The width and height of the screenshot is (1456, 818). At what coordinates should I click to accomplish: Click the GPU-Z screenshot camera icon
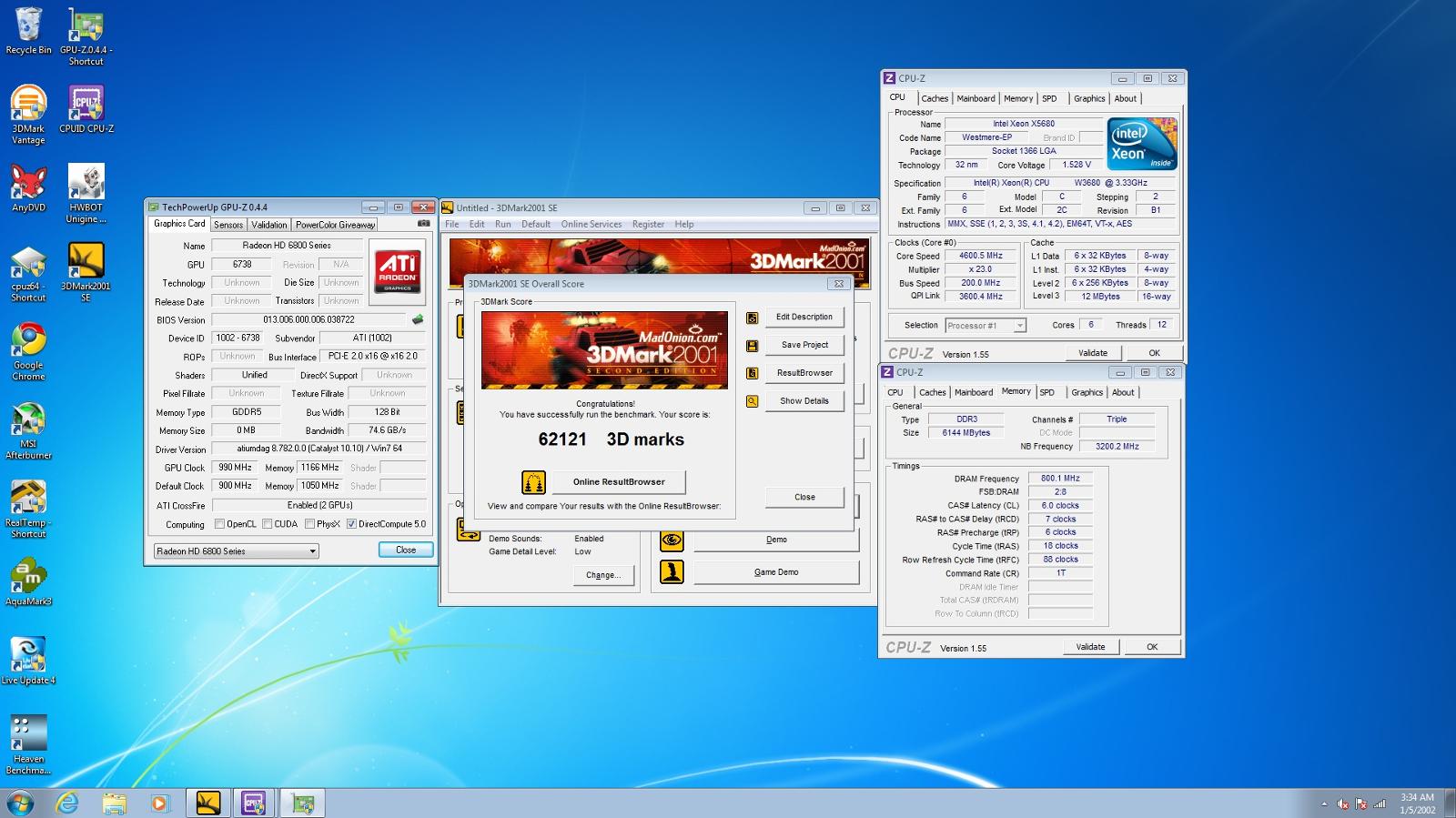[x=423, y=223]
